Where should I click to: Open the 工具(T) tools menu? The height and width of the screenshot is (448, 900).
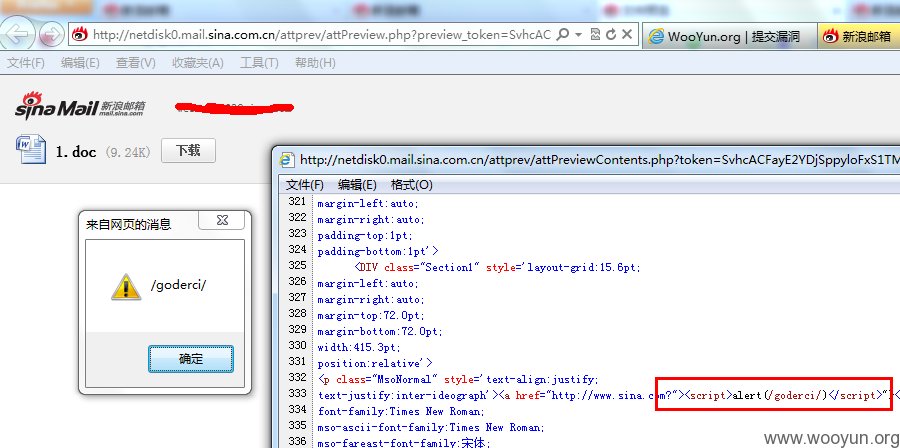[x=259, y=63]
